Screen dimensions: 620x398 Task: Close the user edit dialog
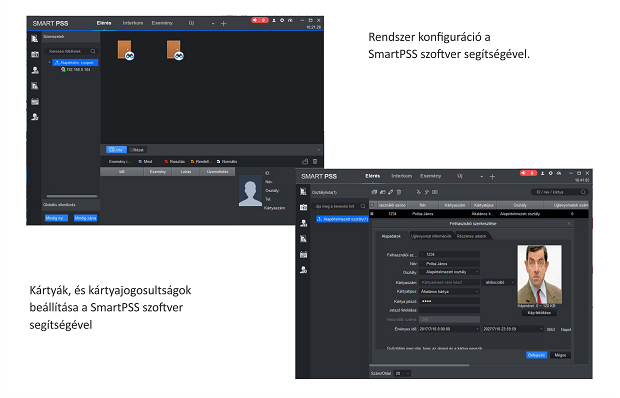coord(569,224)
